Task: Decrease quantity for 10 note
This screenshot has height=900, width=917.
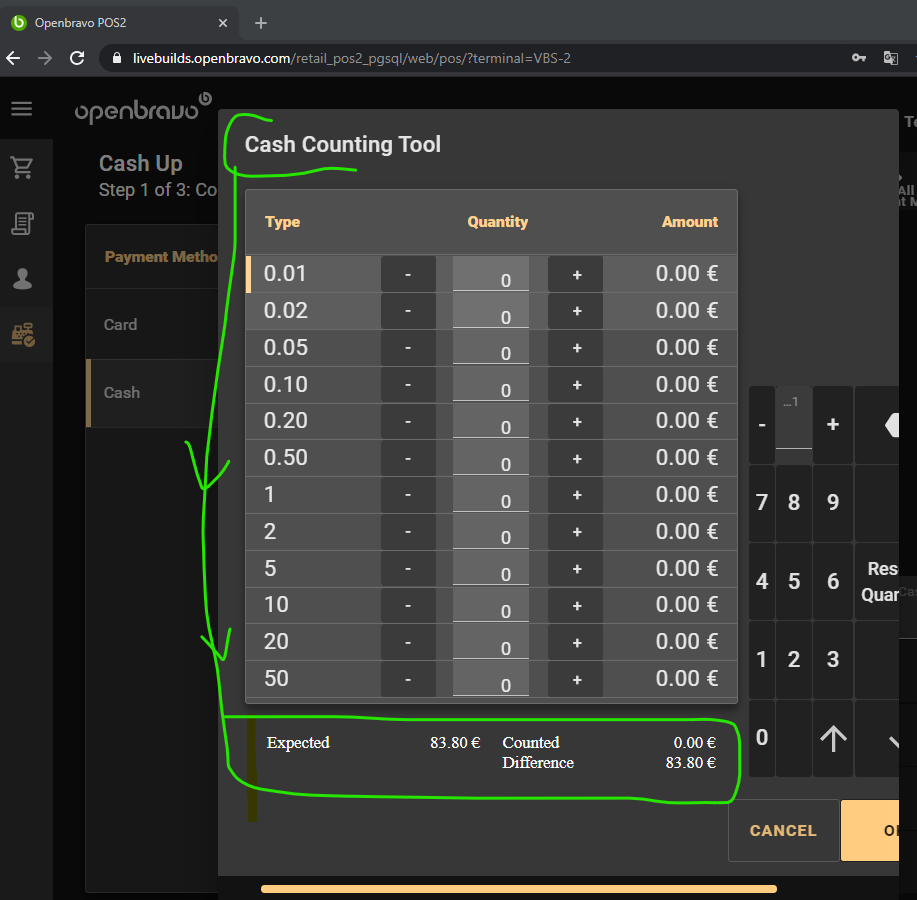Action: click(x=408, y=605)
